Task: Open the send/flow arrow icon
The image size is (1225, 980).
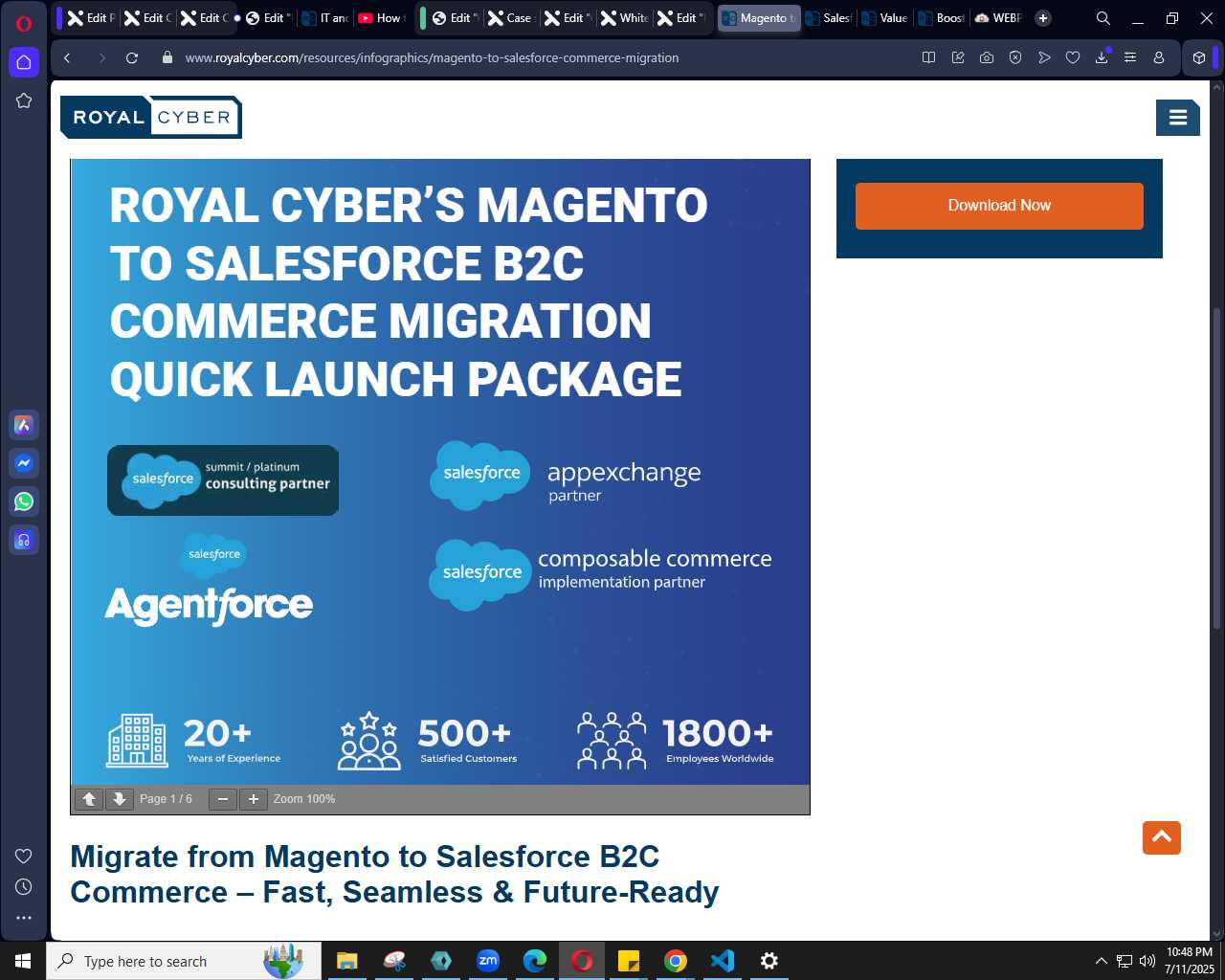Action: (1044, 57)
